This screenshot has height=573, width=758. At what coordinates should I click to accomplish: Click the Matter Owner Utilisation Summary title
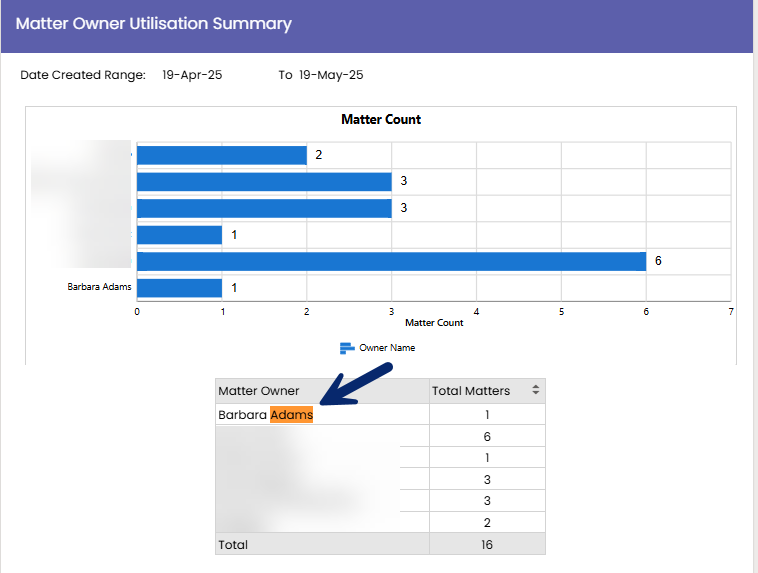coord(154,24)
